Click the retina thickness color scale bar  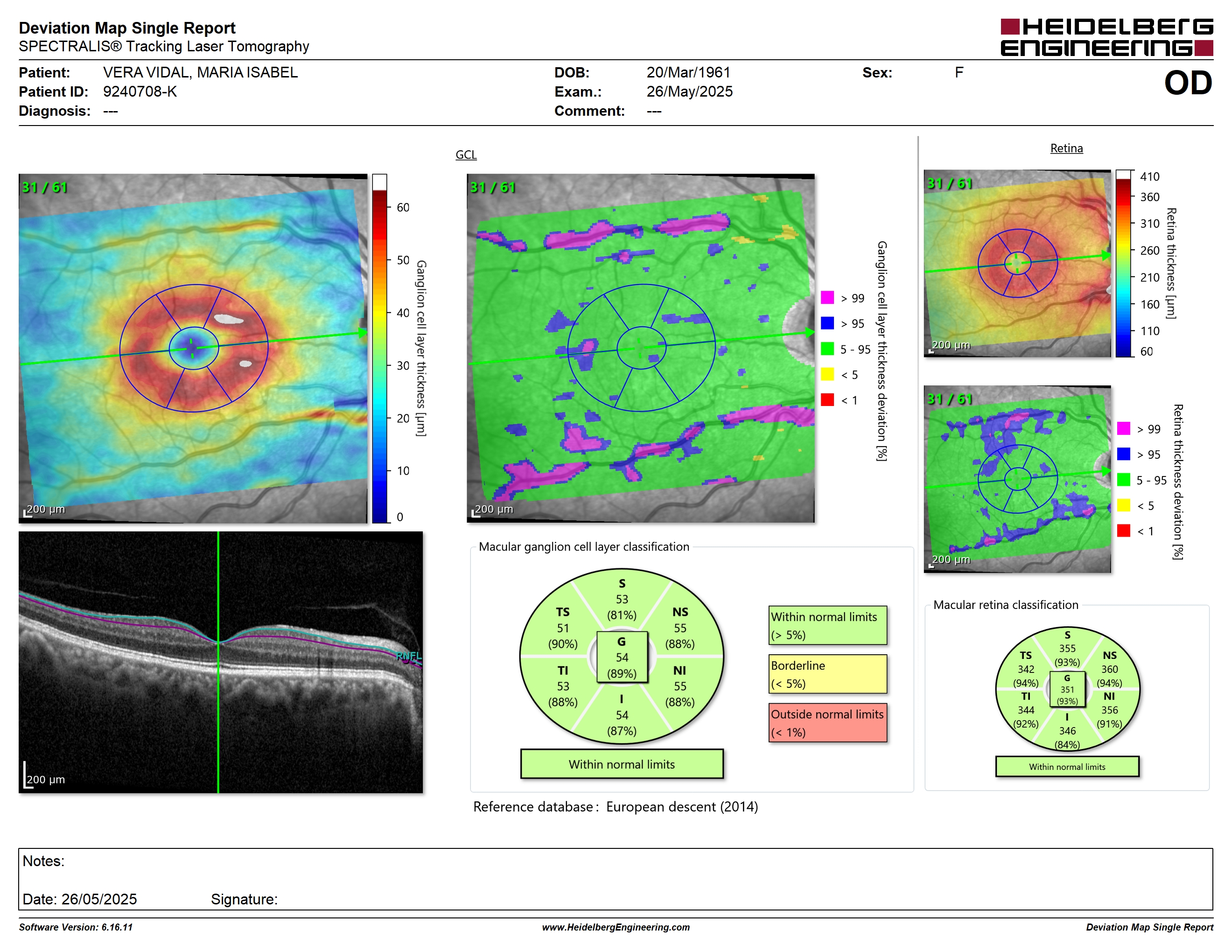point(1124,263)
